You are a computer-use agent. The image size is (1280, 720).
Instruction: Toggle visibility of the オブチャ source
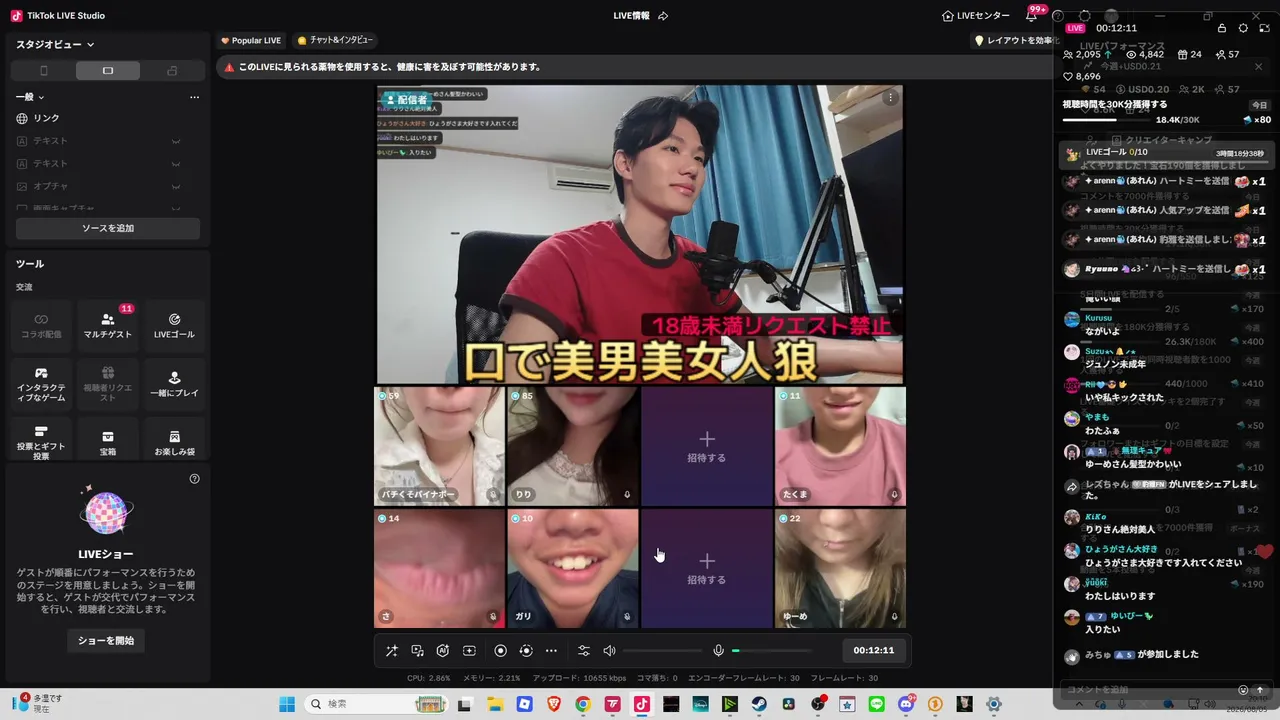click(176, 186)
